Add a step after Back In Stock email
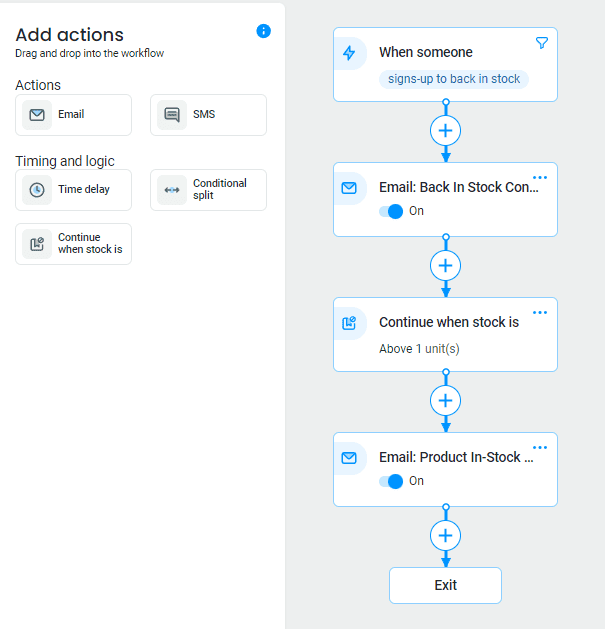 tap(446, 266)
